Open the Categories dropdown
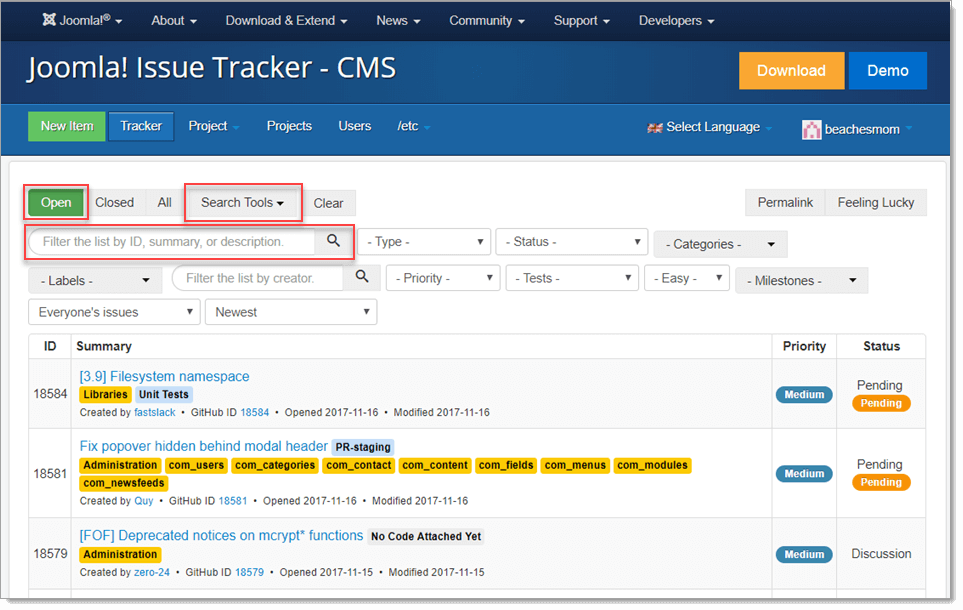The image size is (963, 610). 720,244
